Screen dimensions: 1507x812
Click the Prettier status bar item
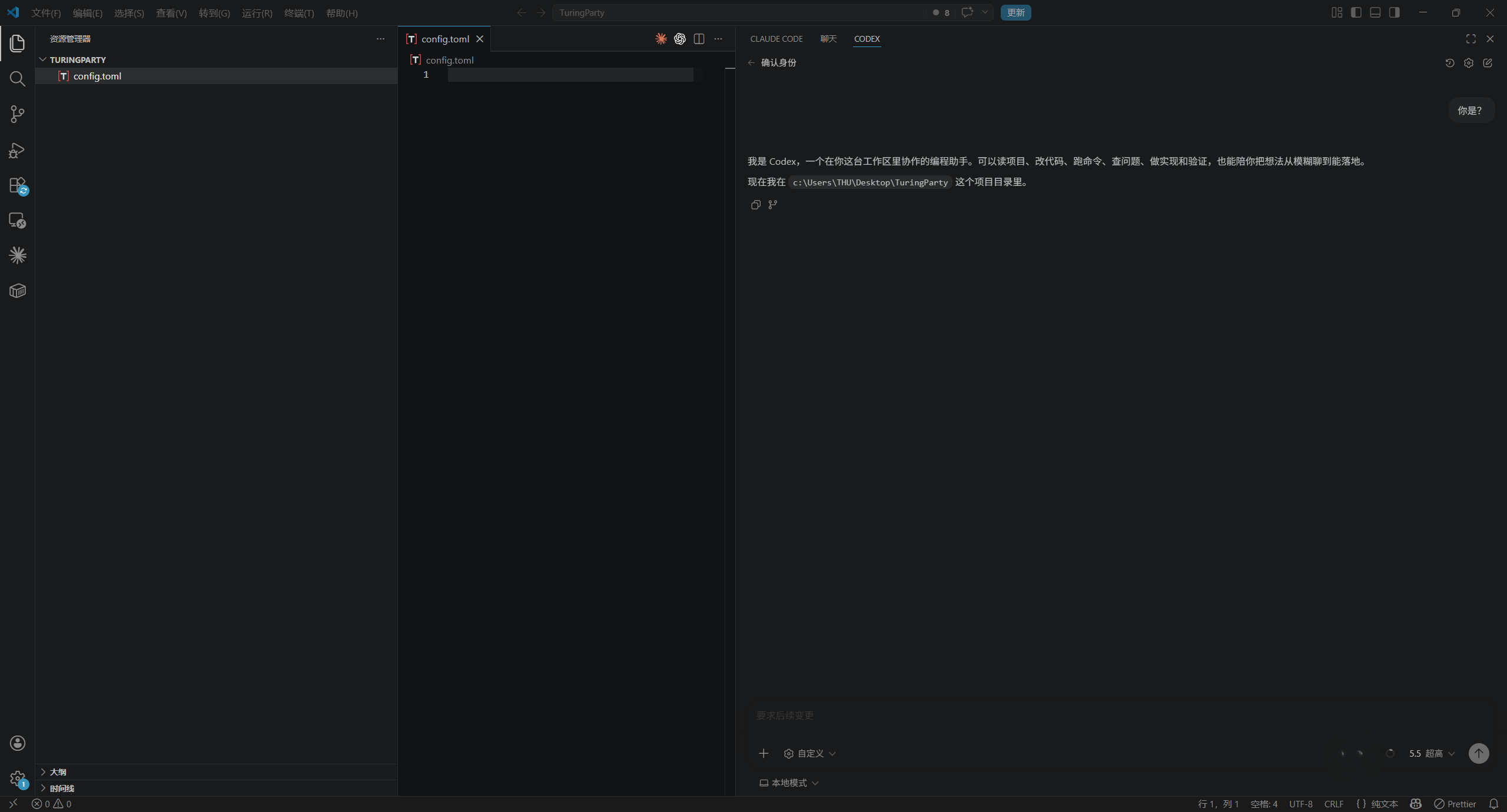(x=1455, y=804)
